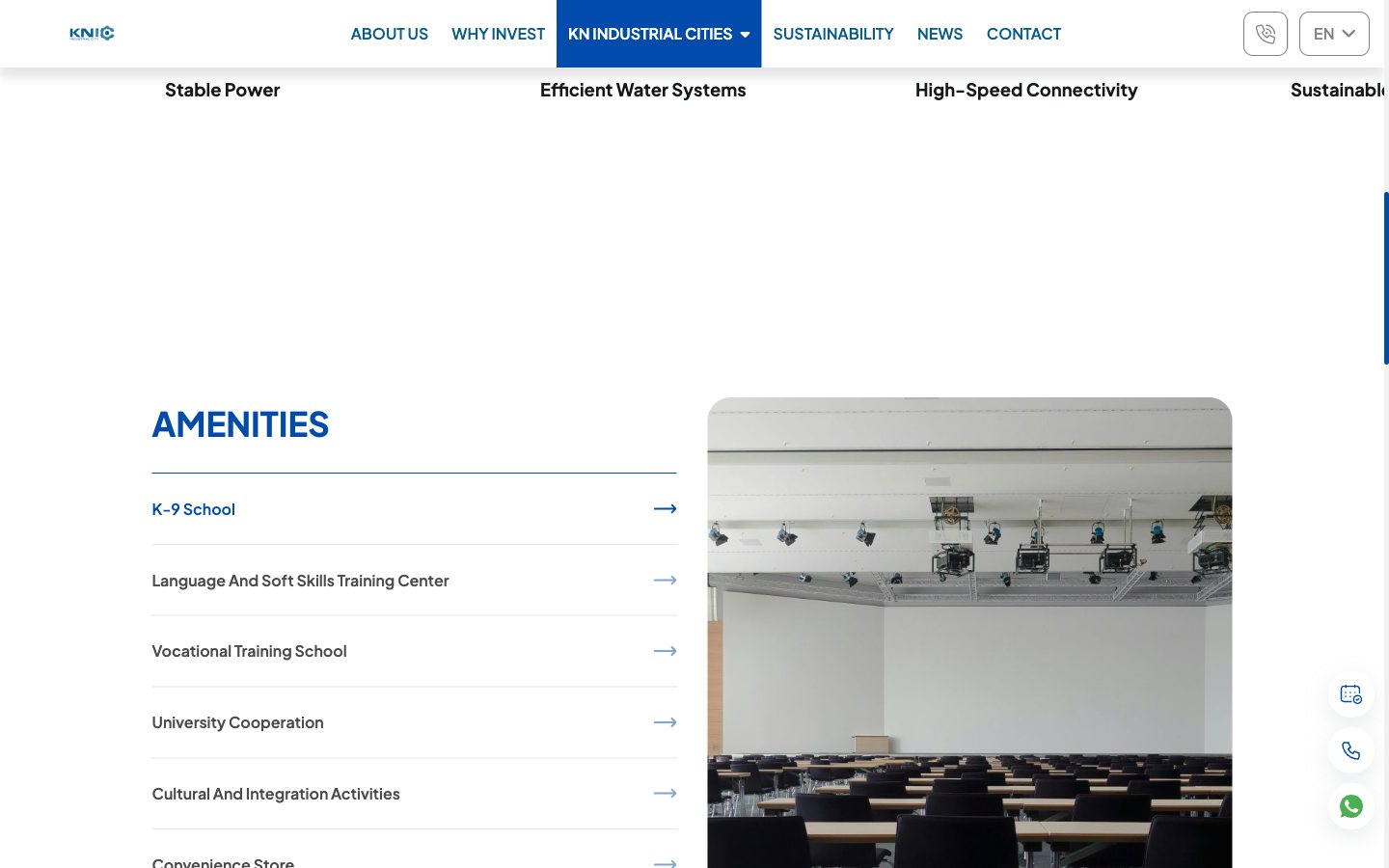Click the KNIC logo in the header
Viewport: 1389px width, 868px height.
click(x=92, y=34)
